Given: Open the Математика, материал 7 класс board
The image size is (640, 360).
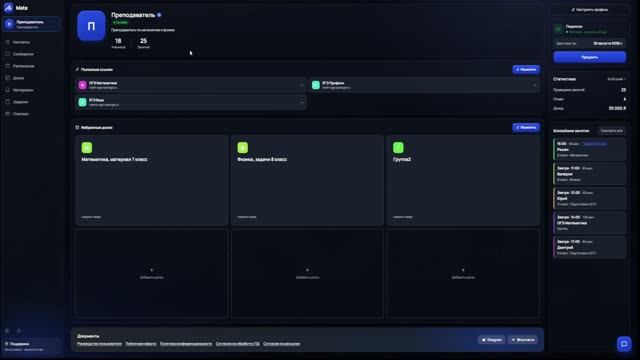Looking at the screenshot, I should pos(151,180).
